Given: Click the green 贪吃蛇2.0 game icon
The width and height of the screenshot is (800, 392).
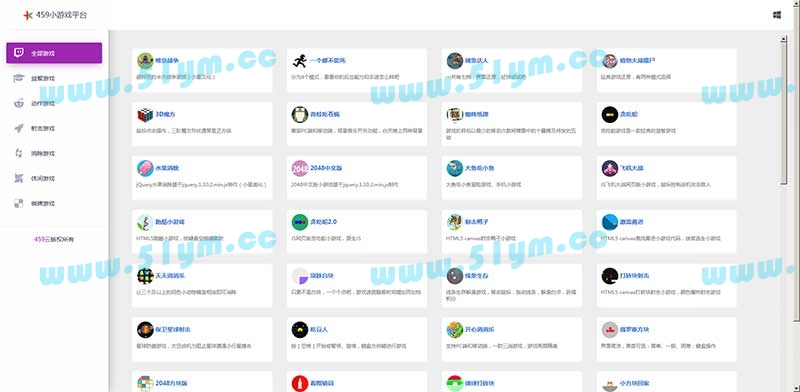Looking at the screenshot, I should (x=300, y=222).
